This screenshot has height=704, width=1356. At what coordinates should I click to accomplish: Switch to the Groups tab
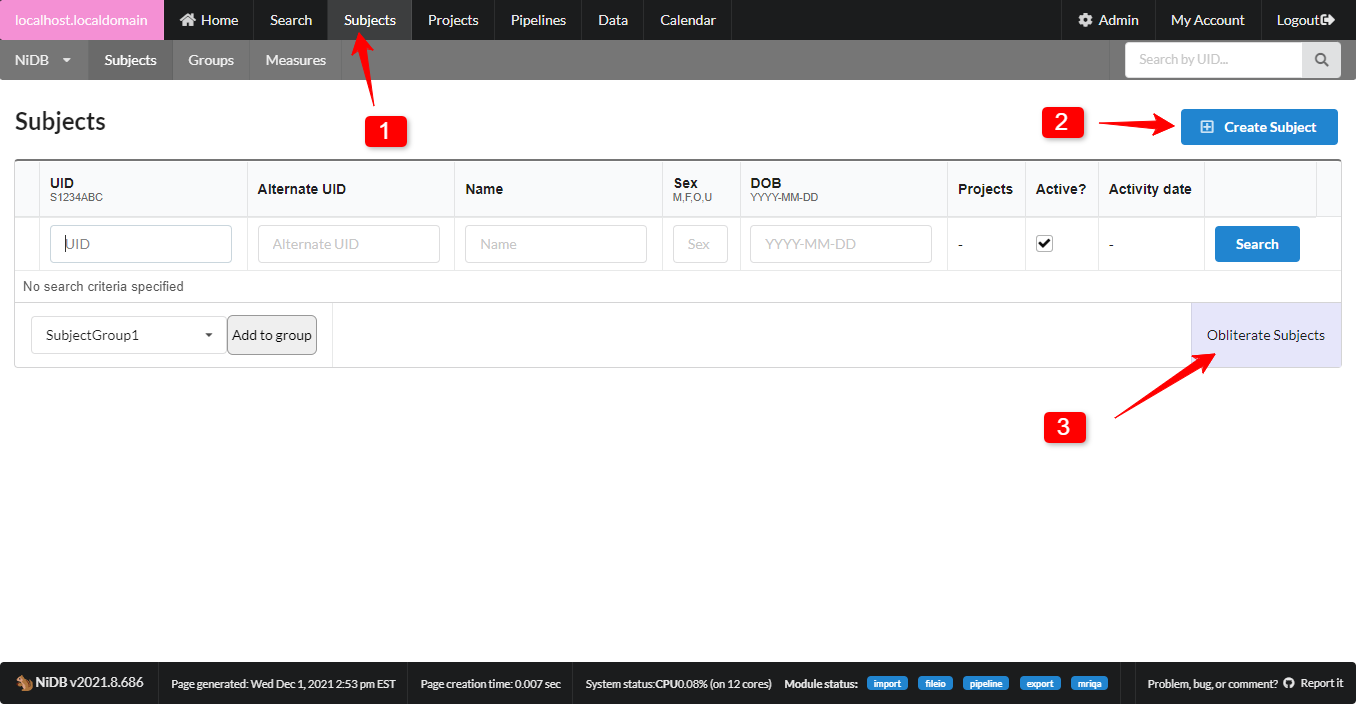[x=211, y=60]
